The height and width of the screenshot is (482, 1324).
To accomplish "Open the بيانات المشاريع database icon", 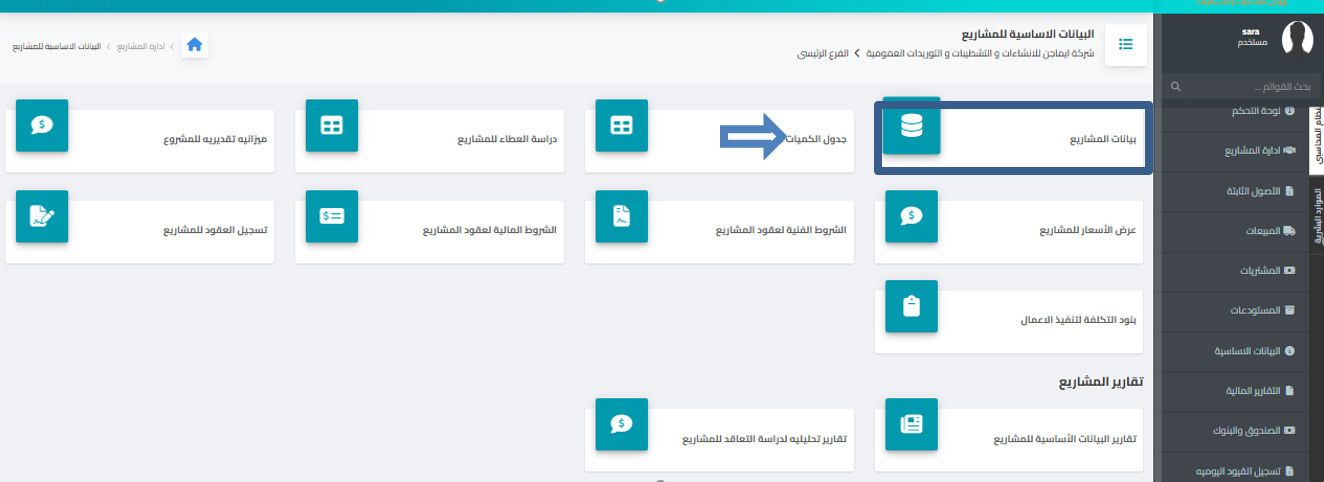I will 911,126.
